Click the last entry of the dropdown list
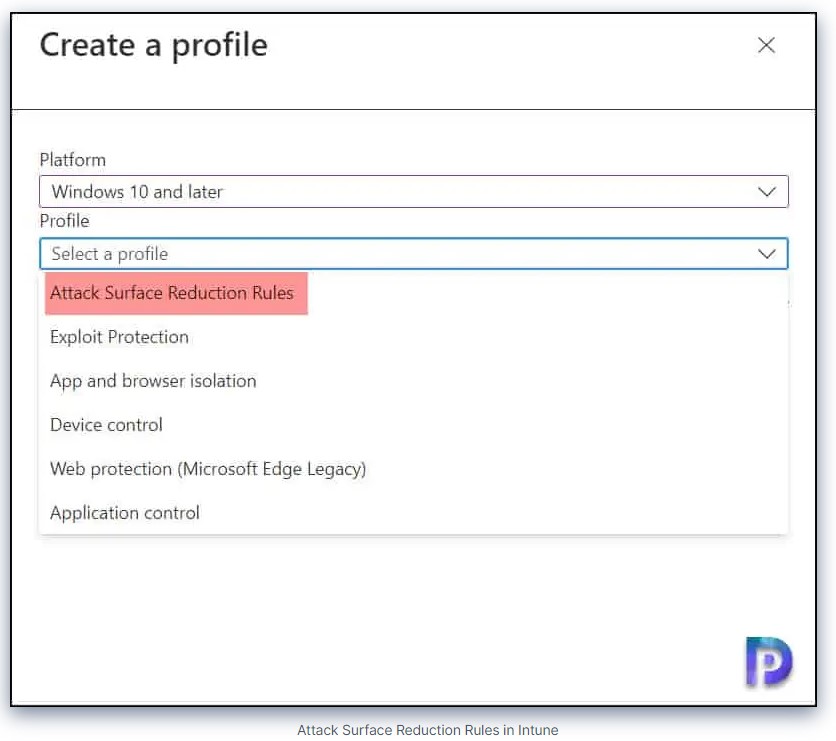 click(124, 513)
